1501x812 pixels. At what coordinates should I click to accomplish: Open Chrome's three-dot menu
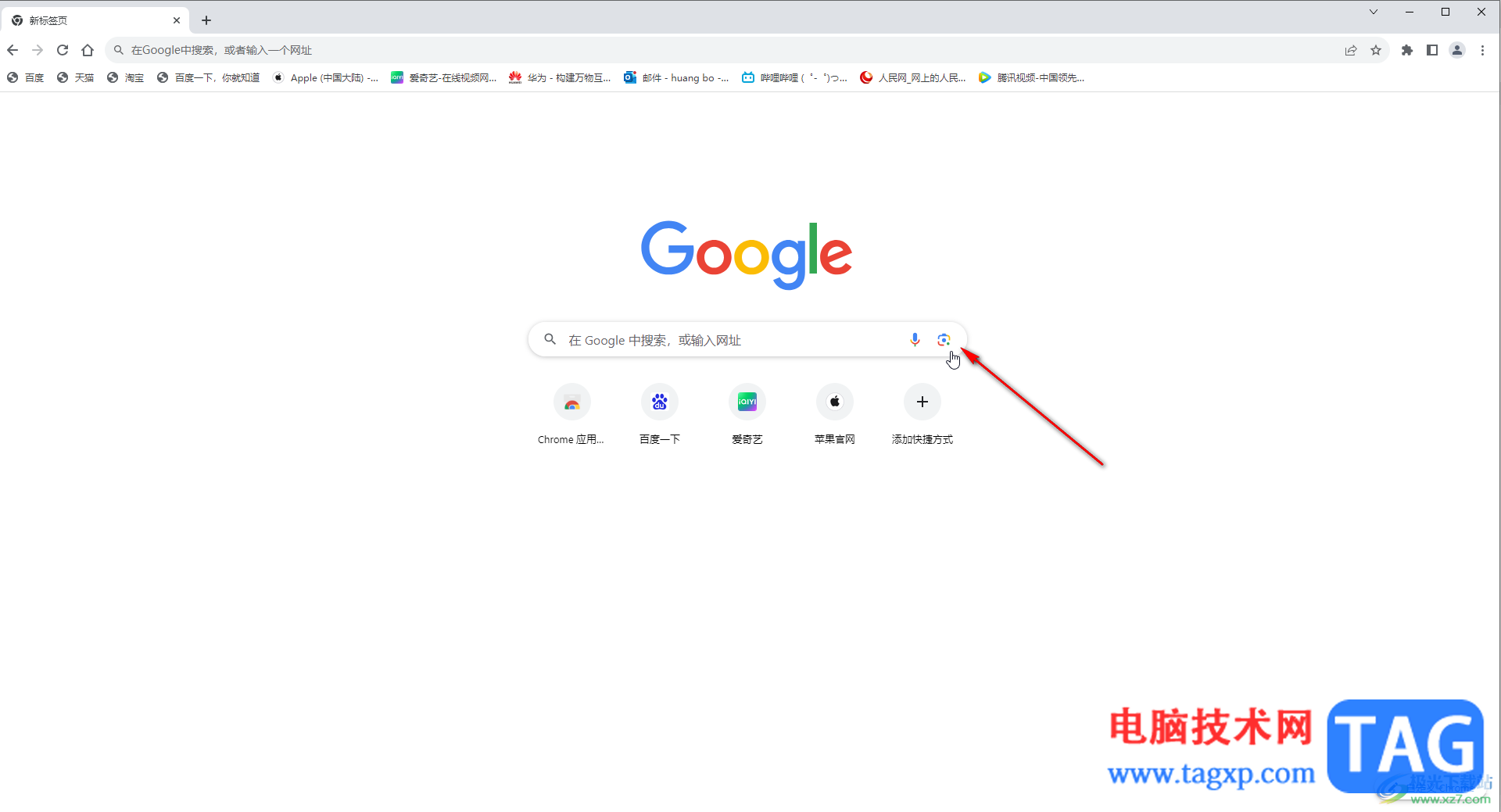pos(1482,50)
